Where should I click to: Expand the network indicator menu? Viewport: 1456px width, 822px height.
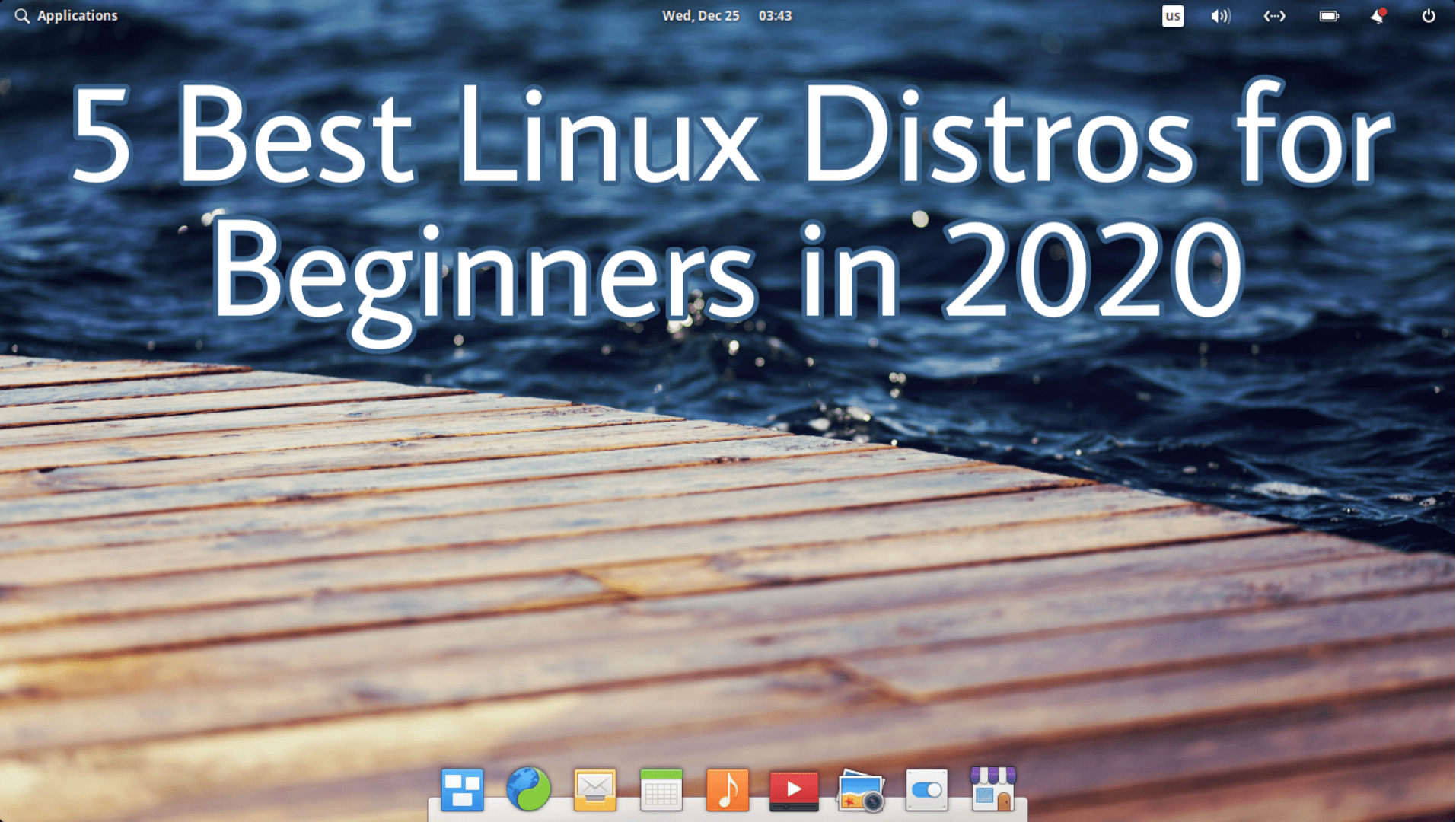tap(1273, 15)
